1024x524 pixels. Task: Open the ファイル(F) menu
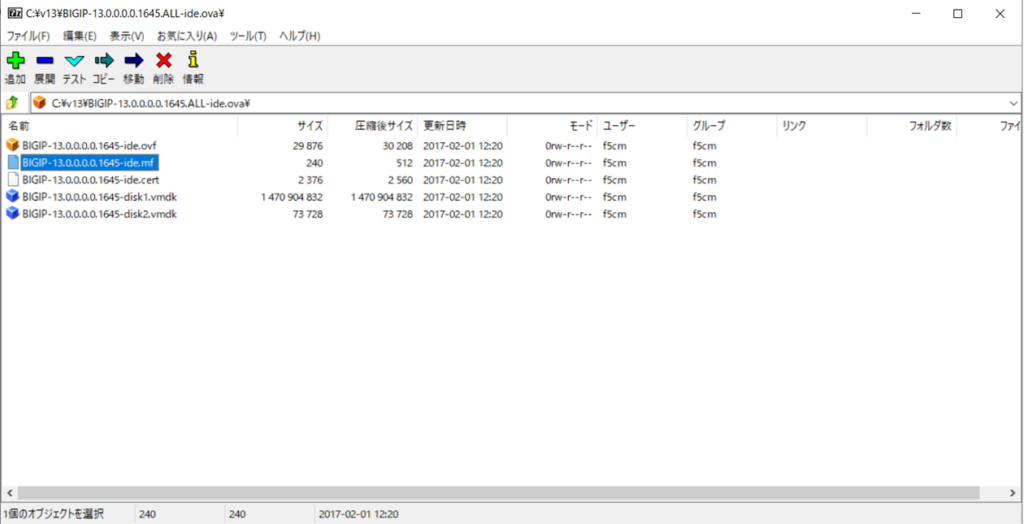[x=28, y=36]
